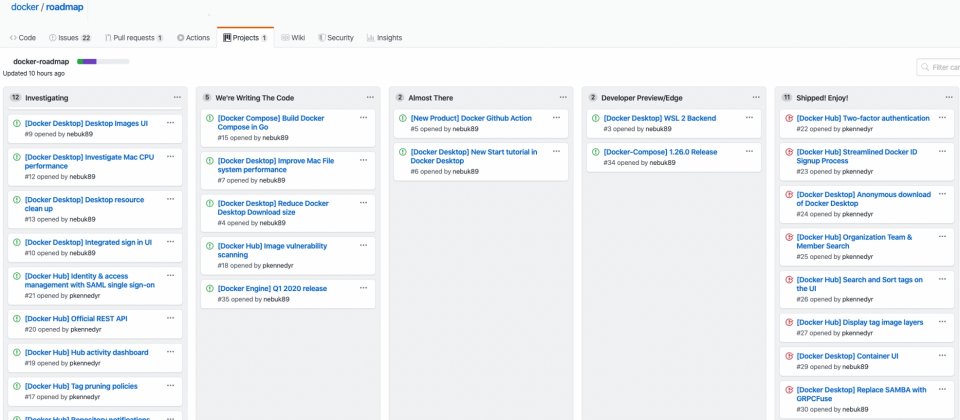
Task: Open the Actions tab
Action: pos(193,37)
